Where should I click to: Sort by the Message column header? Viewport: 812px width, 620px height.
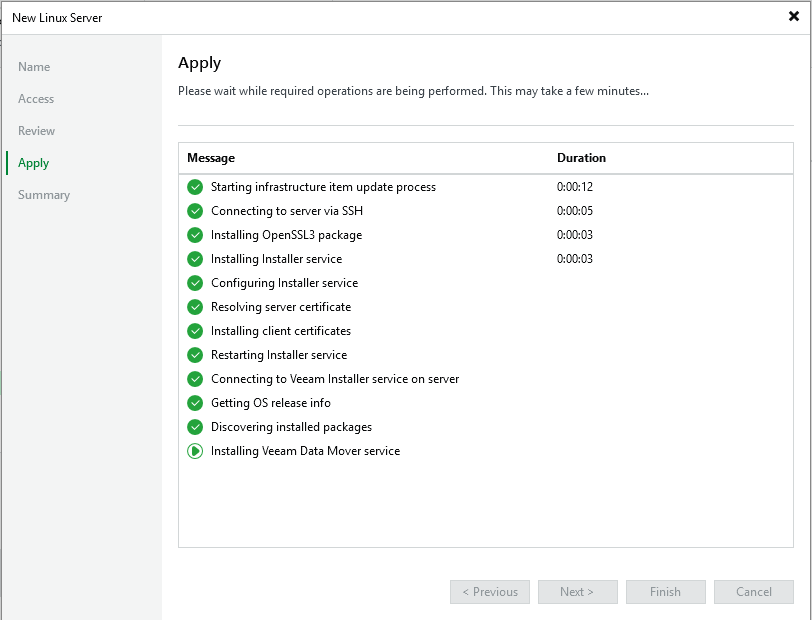[x=211, y=158]
